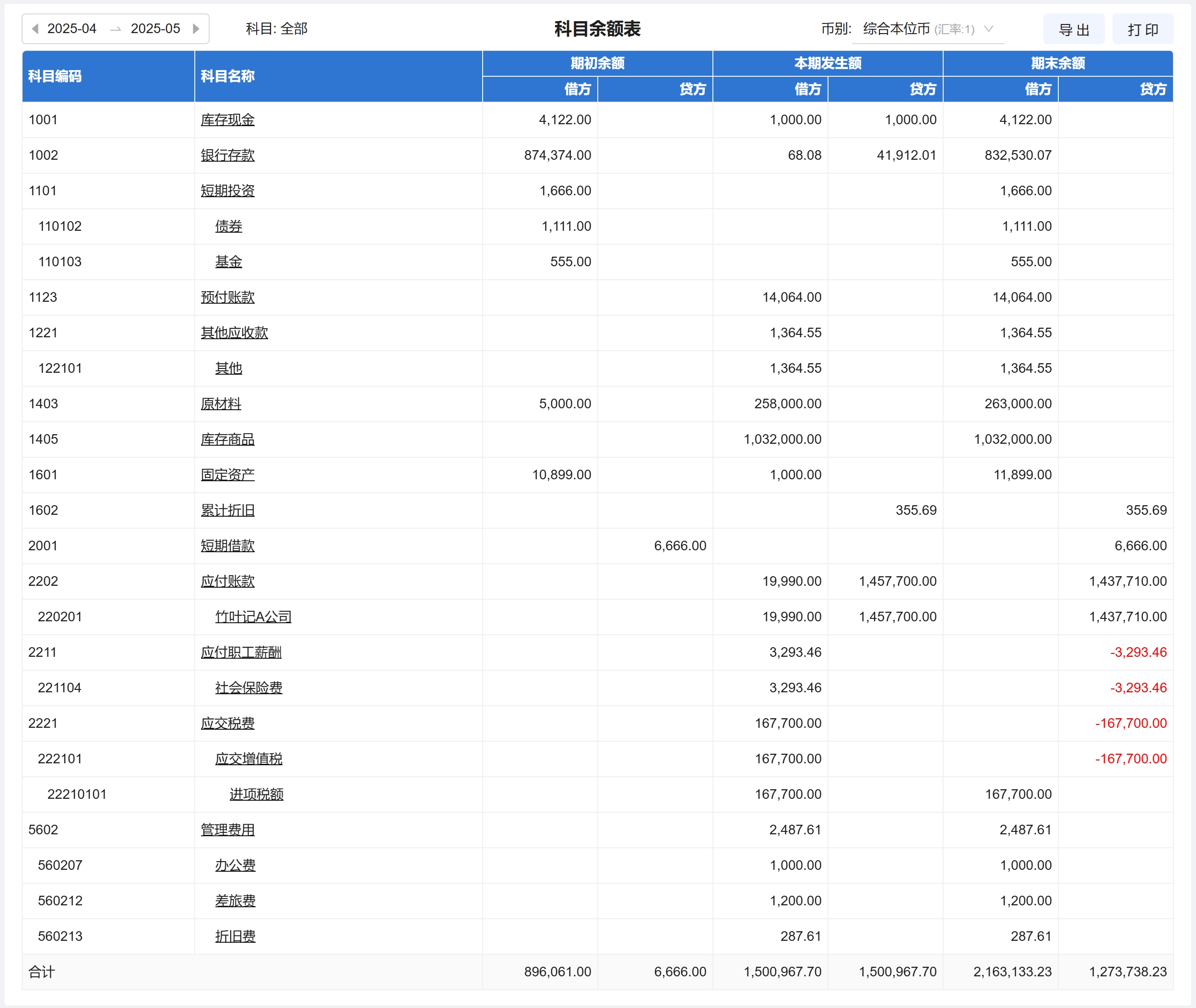Open the 管理费用 account link

click(x=227, y=830)
